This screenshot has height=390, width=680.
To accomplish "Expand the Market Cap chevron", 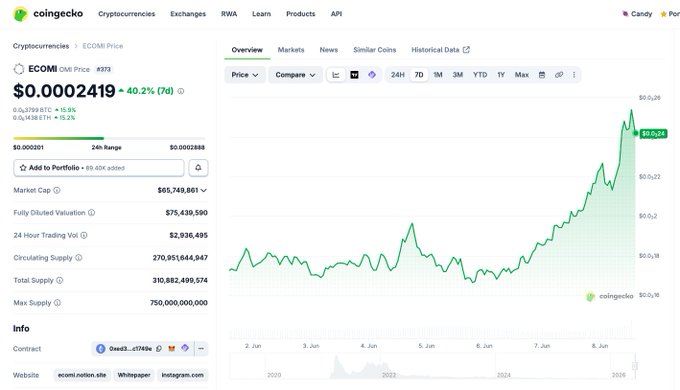I will 204,190.
